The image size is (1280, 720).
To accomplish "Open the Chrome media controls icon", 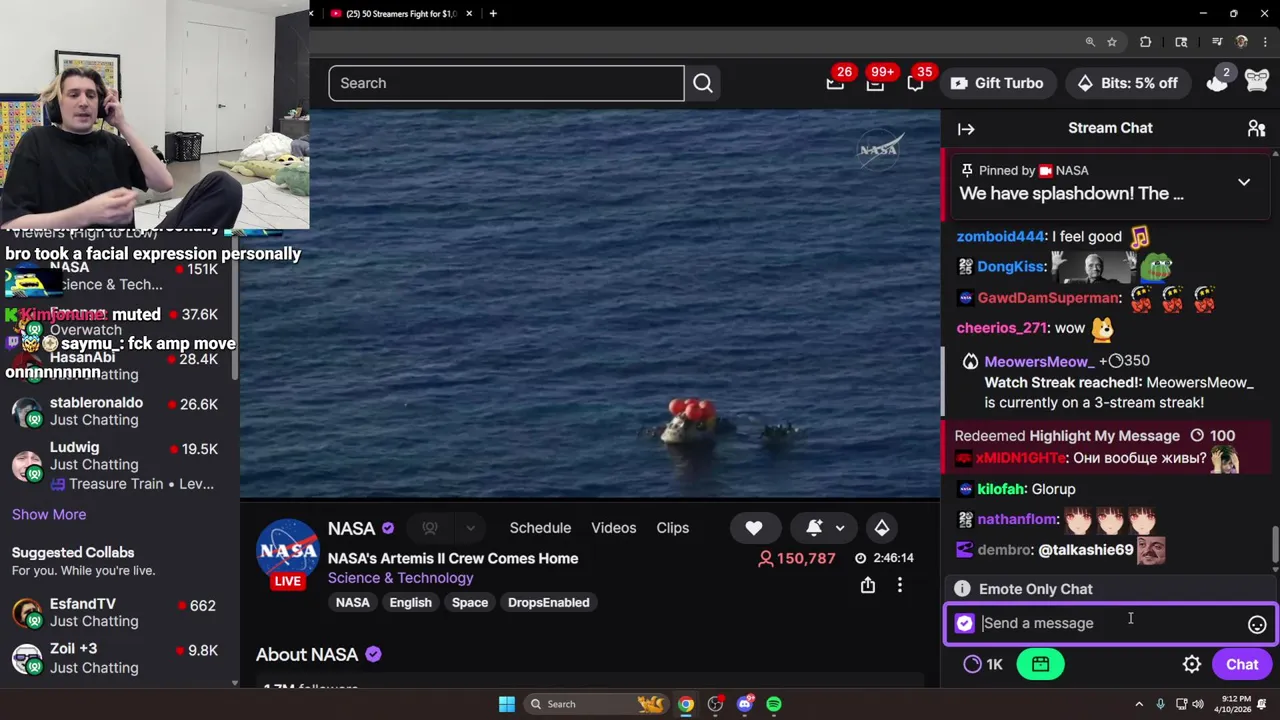I will pyautogui.click(x=1217, y=42).
